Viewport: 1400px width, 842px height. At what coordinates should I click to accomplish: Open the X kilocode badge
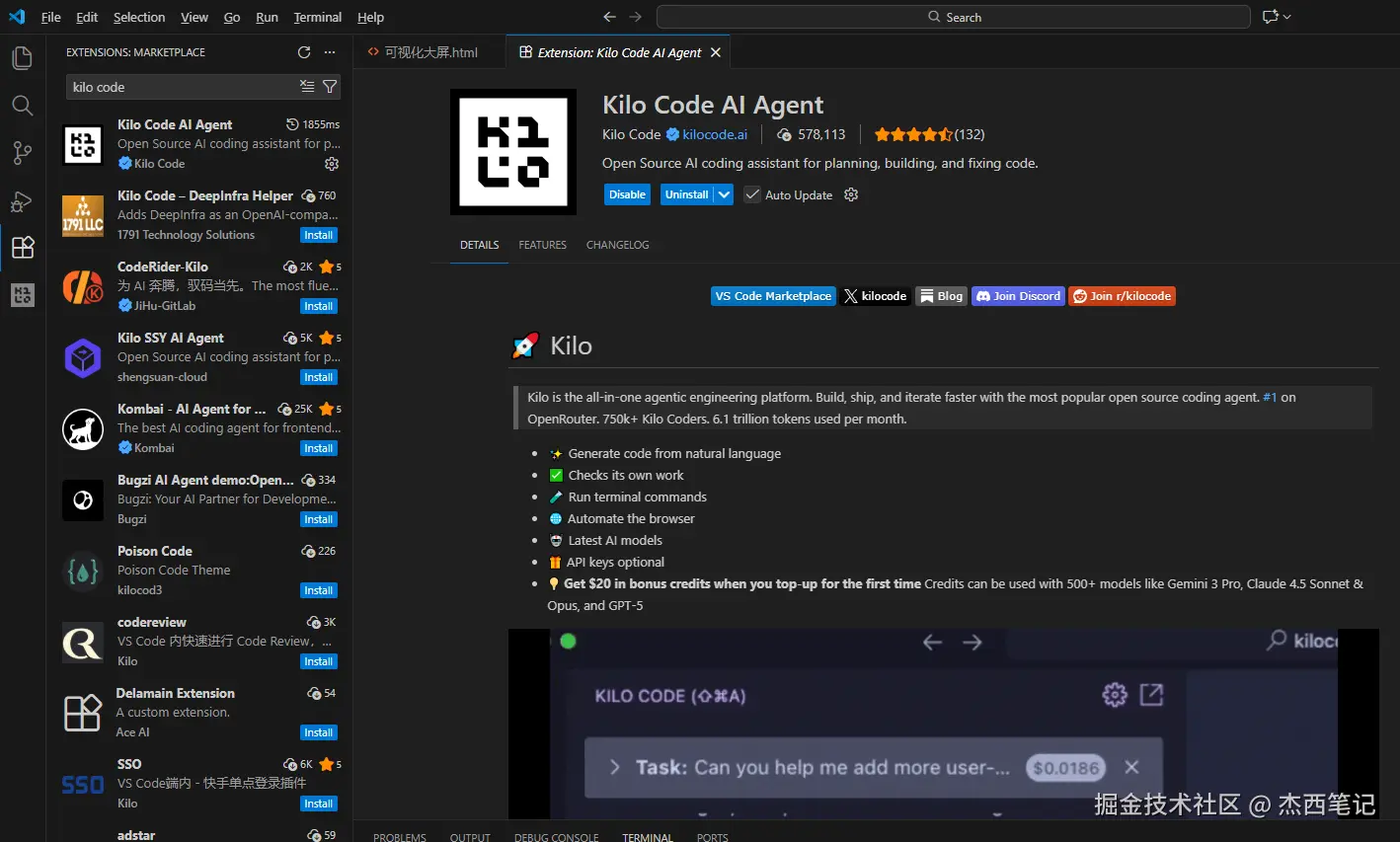point(876,296)
